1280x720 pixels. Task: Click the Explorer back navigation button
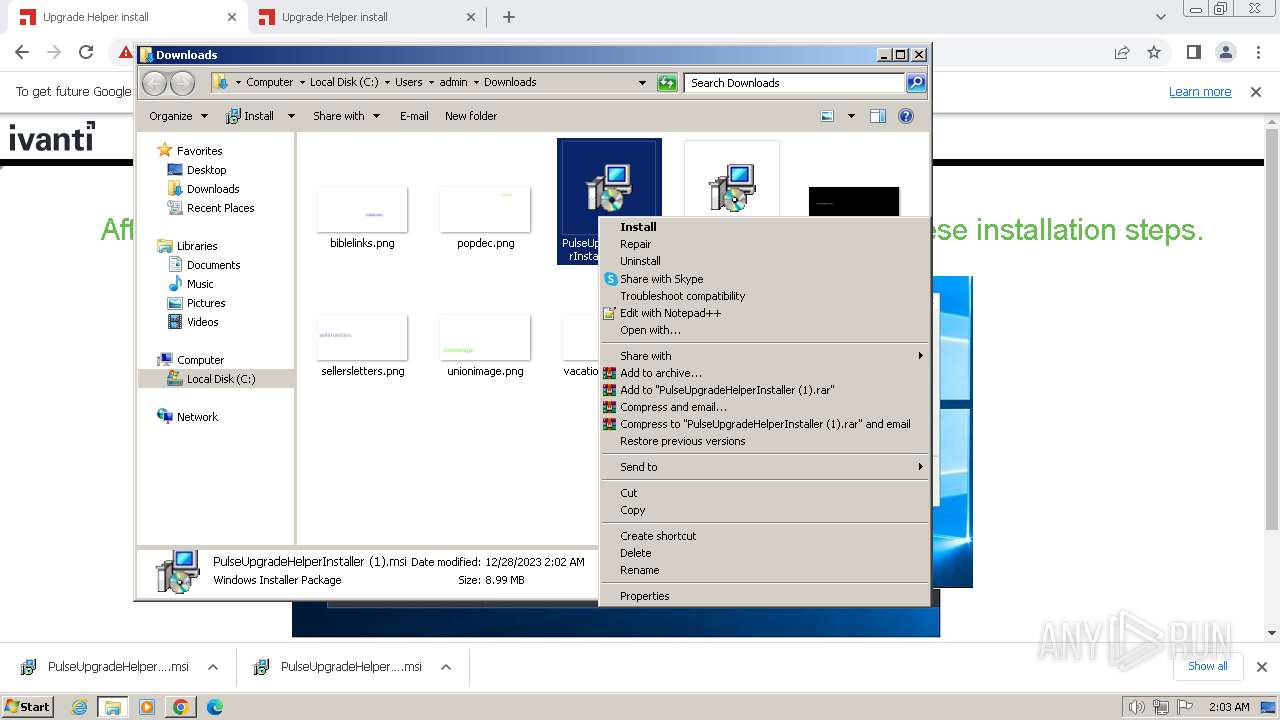click(155, 83)
